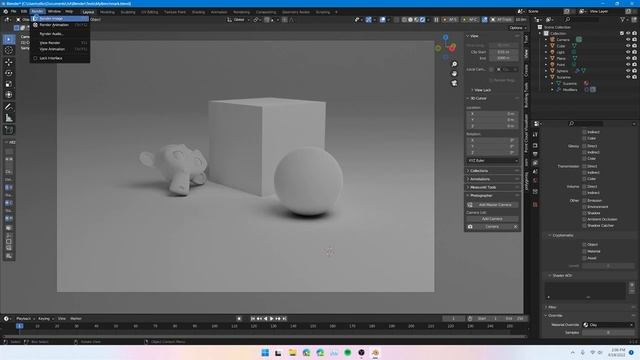
Task: Click the zoom view magnifier icon
Action: (x=454, y=64)
